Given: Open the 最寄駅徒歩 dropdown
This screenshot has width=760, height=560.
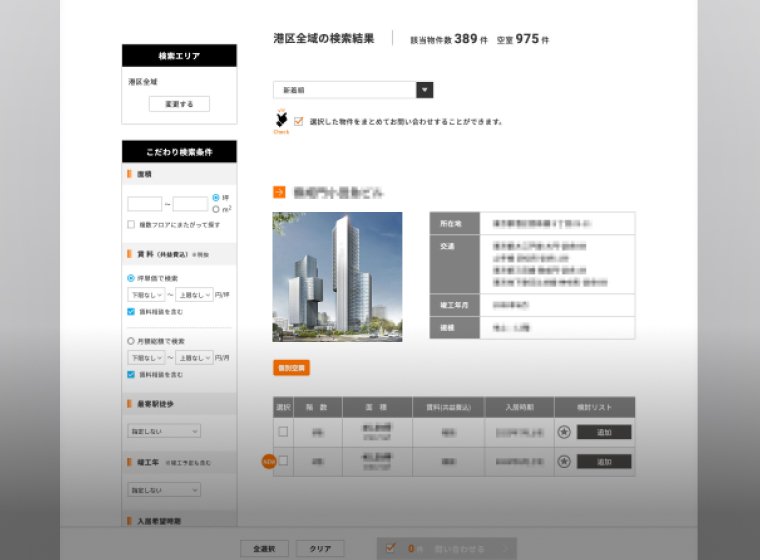Looking at the screenshot, I should 164,431.
